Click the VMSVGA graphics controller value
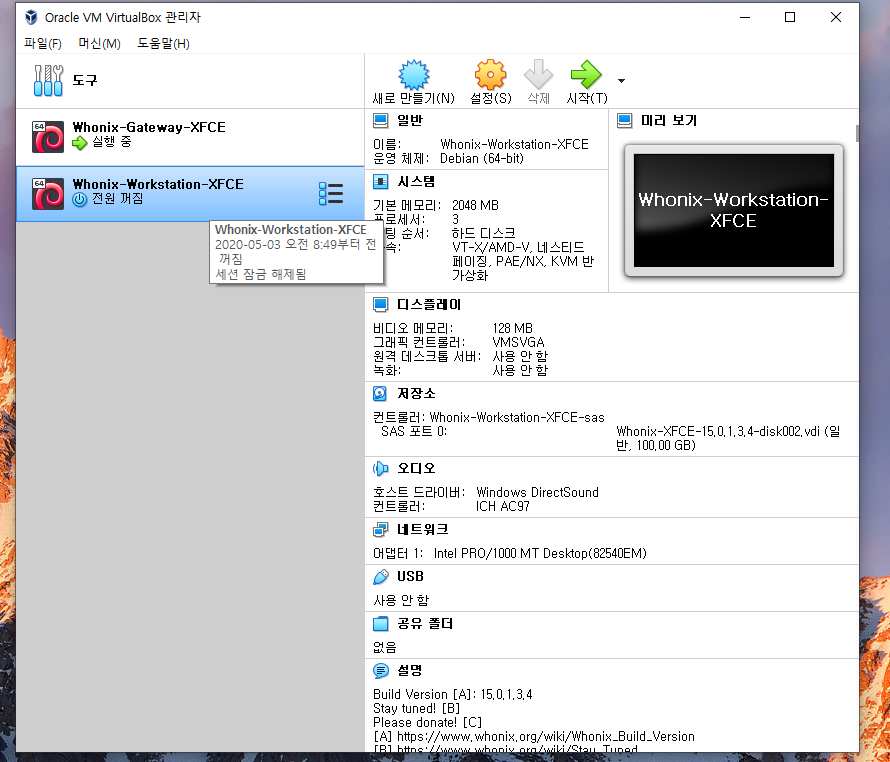The image size is (890, 762). tap(518, 342)
